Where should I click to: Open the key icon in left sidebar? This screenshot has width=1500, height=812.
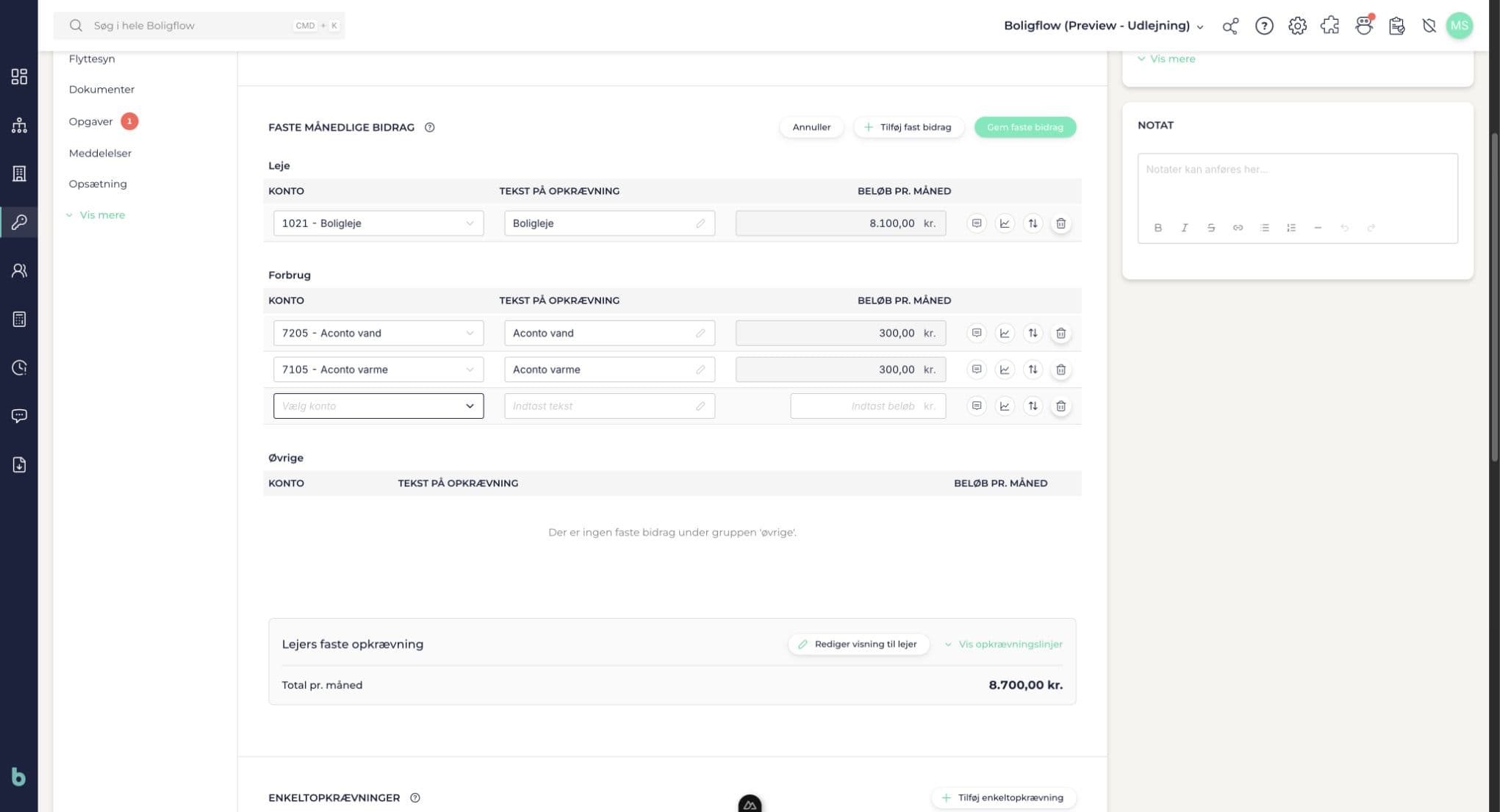19,222
